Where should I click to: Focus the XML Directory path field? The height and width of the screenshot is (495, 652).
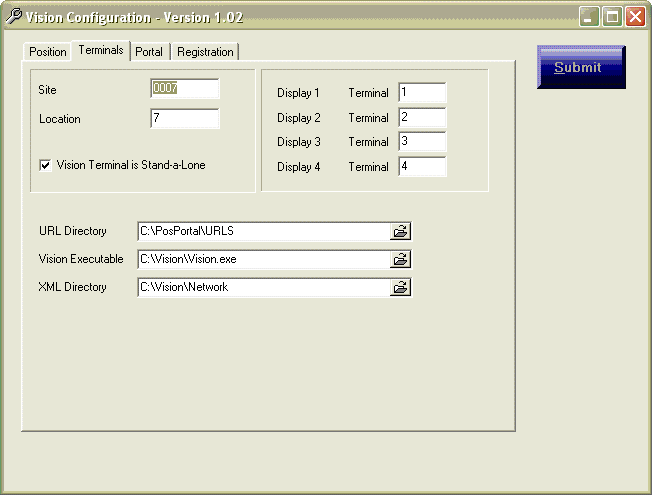[263, 287]
